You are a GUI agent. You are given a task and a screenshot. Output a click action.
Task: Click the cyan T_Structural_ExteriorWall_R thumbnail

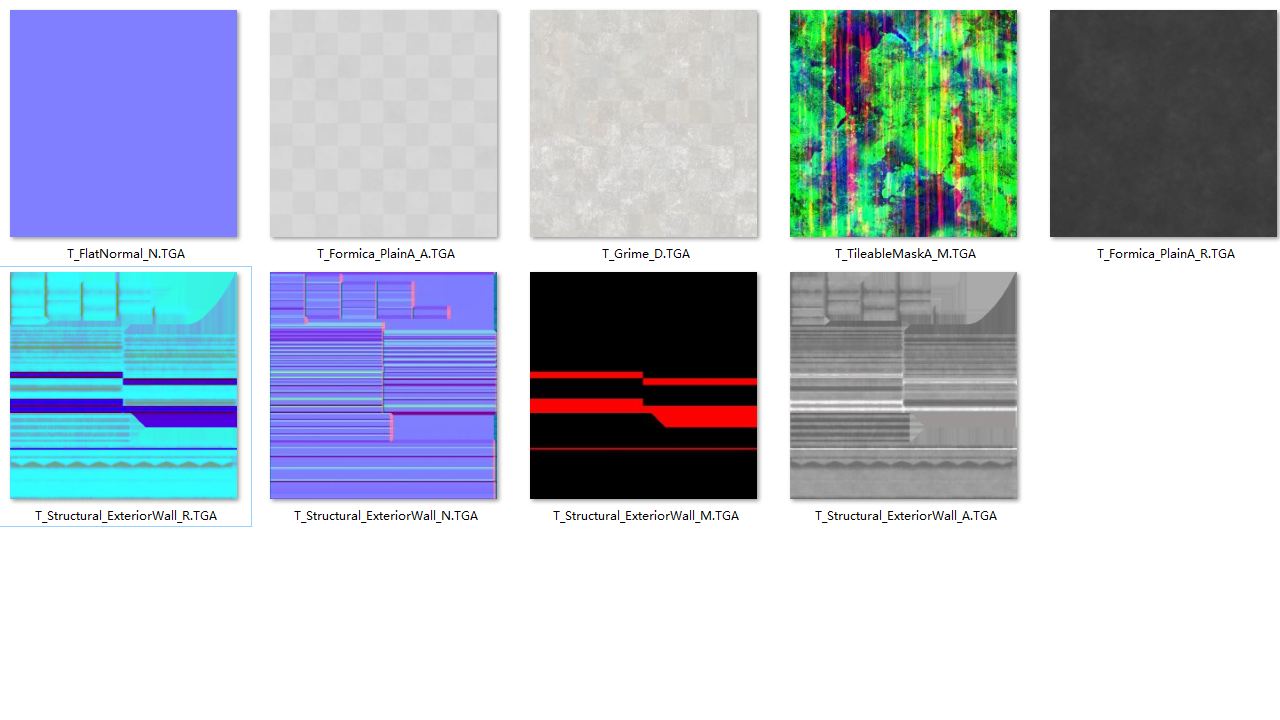(x=124, y=386)
